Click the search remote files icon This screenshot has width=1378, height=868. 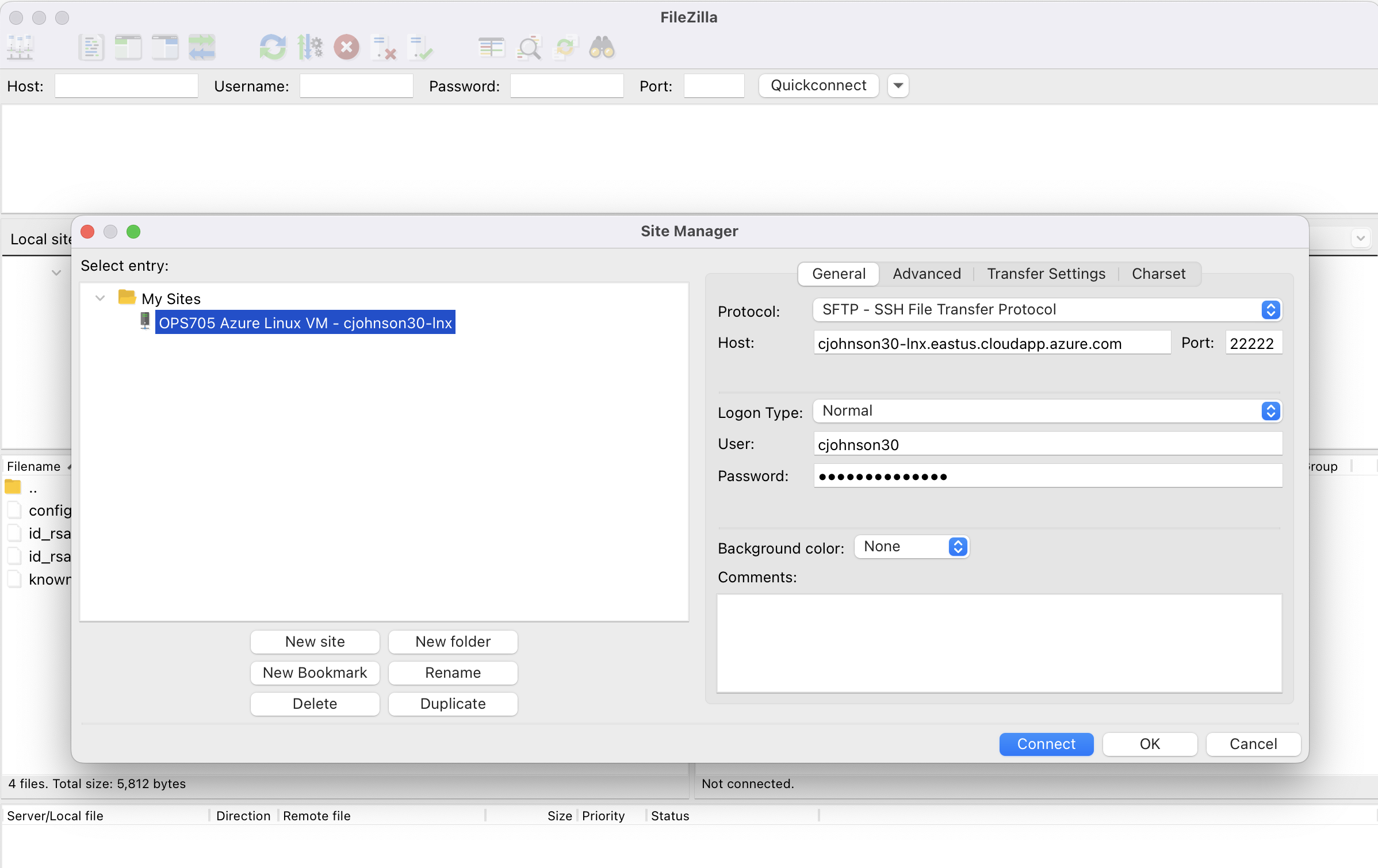pos(600,47)
